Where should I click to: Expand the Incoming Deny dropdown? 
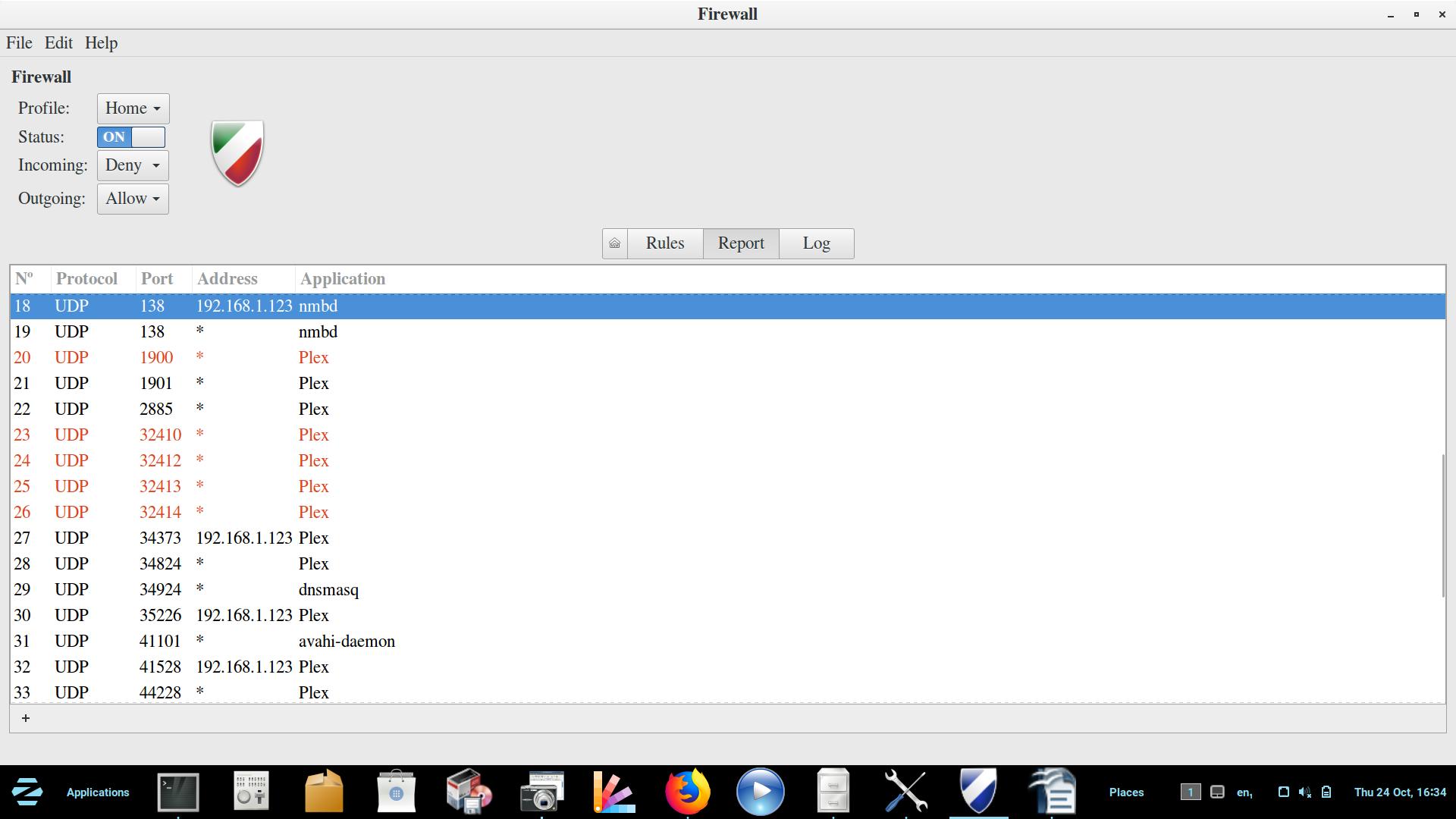(x=133, y=165)
